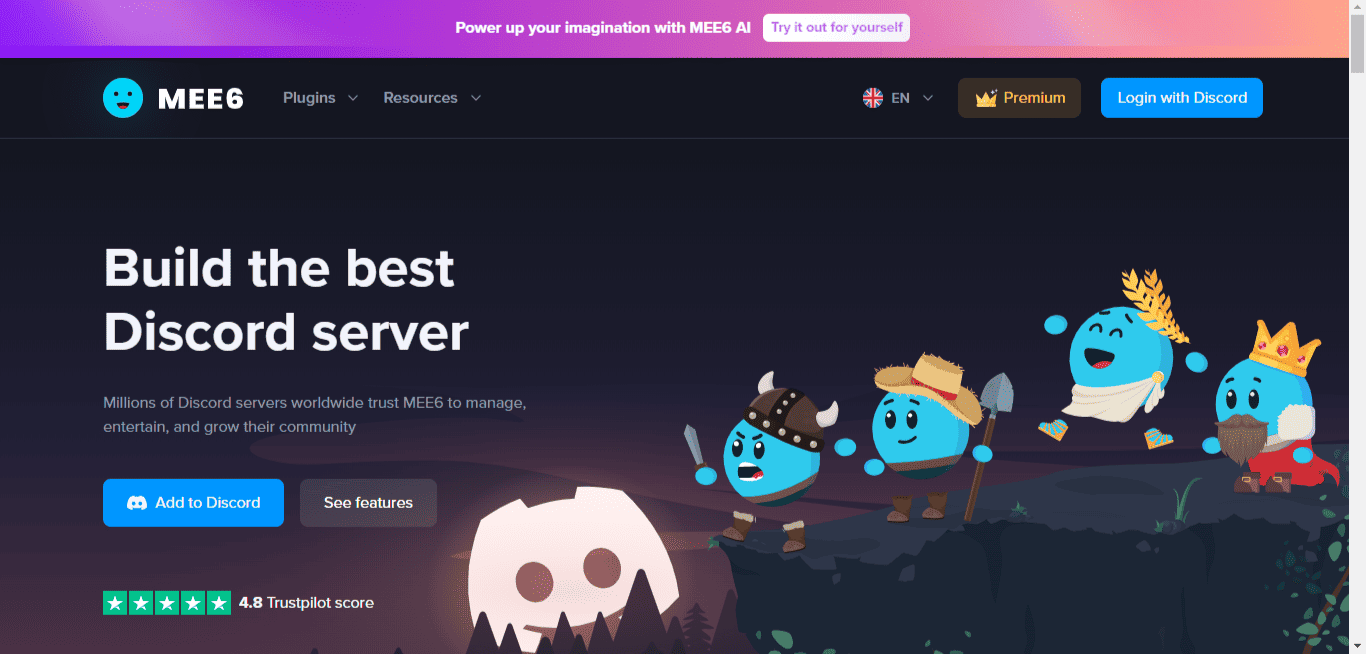Viewport: 1366px width, 654px height.
Task: Click the language selector chevron
Action: 928,98
